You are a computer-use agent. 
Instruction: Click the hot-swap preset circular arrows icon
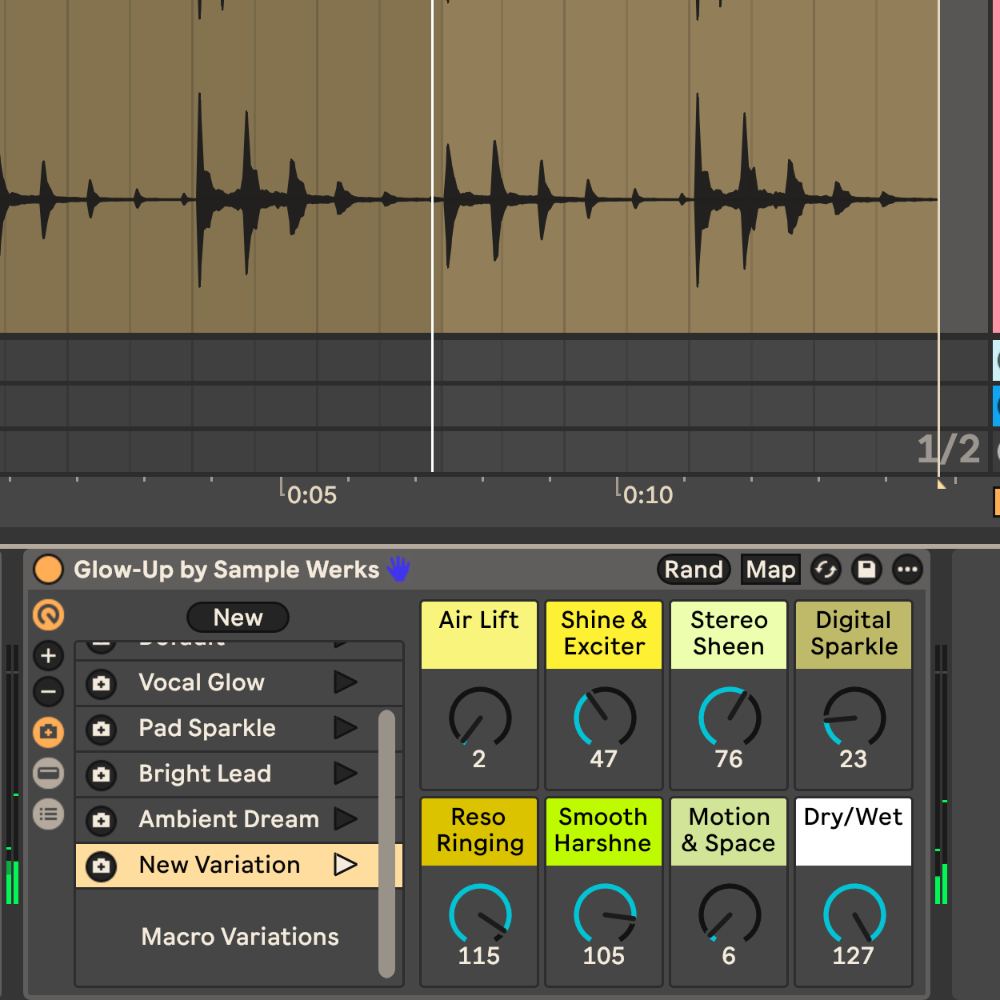pyautogui.click(x=826, y=570)
